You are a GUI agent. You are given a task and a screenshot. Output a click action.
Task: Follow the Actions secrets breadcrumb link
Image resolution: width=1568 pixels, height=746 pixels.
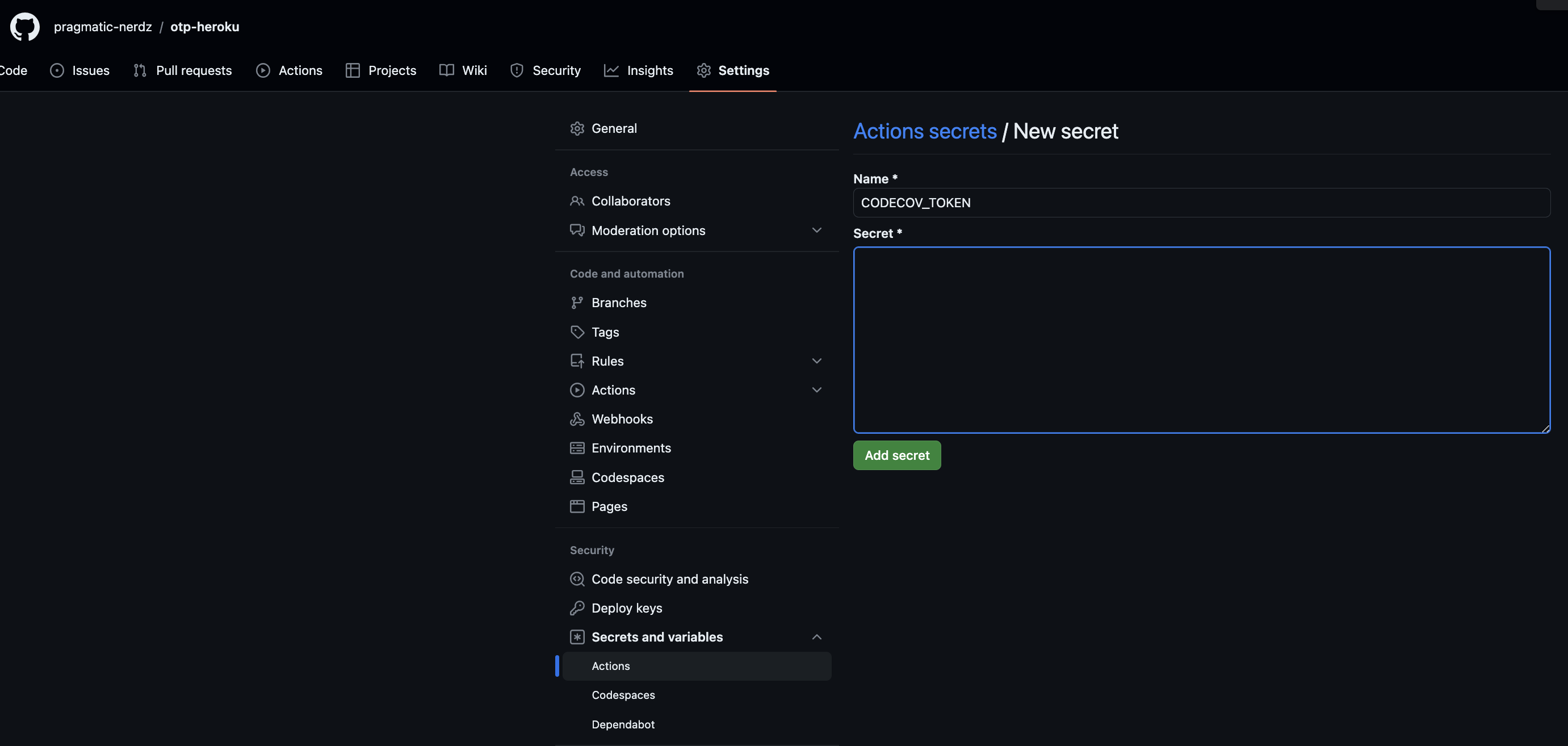click(x=924, y=132)
